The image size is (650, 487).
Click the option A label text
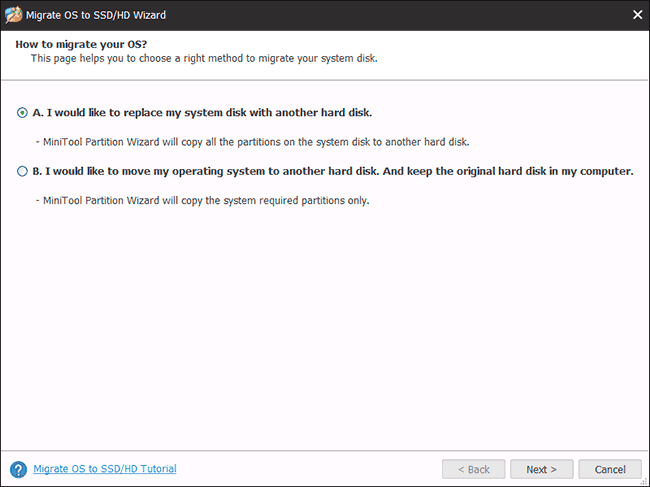click(x=201, y=113)
